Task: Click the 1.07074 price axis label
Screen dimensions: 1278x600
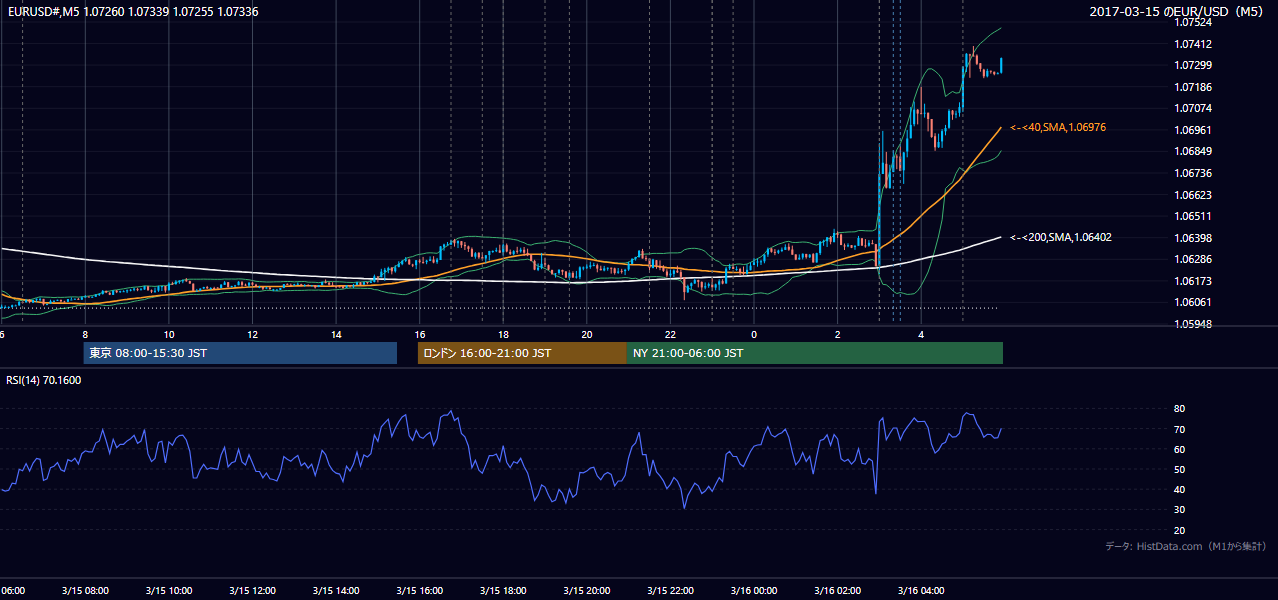Action: [x=1194, y=108]
